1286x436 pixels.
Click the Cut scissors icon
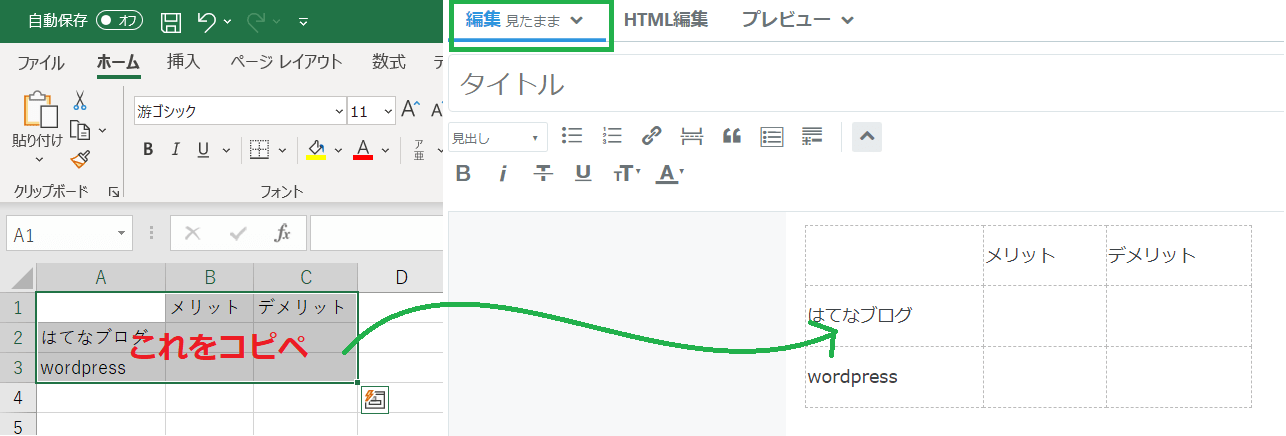click(80, 101)
